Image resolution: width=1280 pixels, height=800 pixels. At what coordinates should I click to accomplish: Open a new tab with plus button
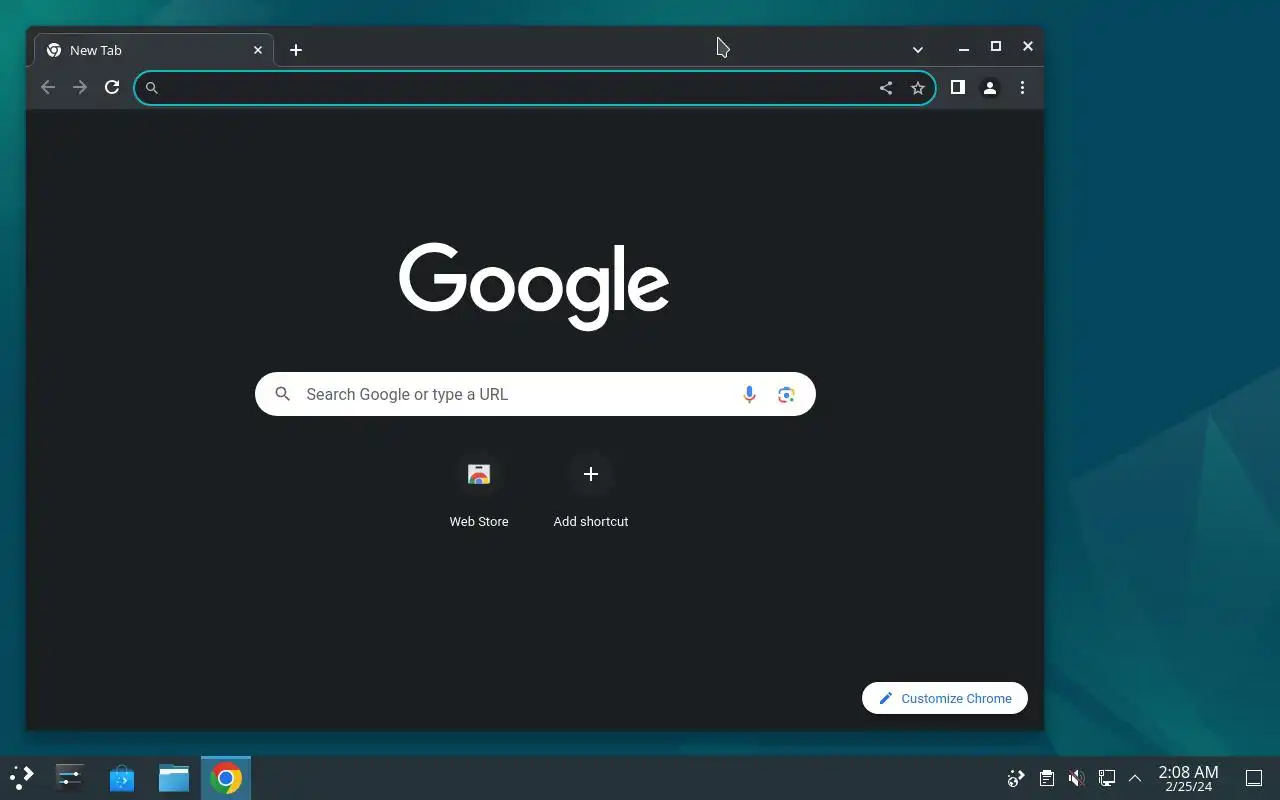point(296,50)
